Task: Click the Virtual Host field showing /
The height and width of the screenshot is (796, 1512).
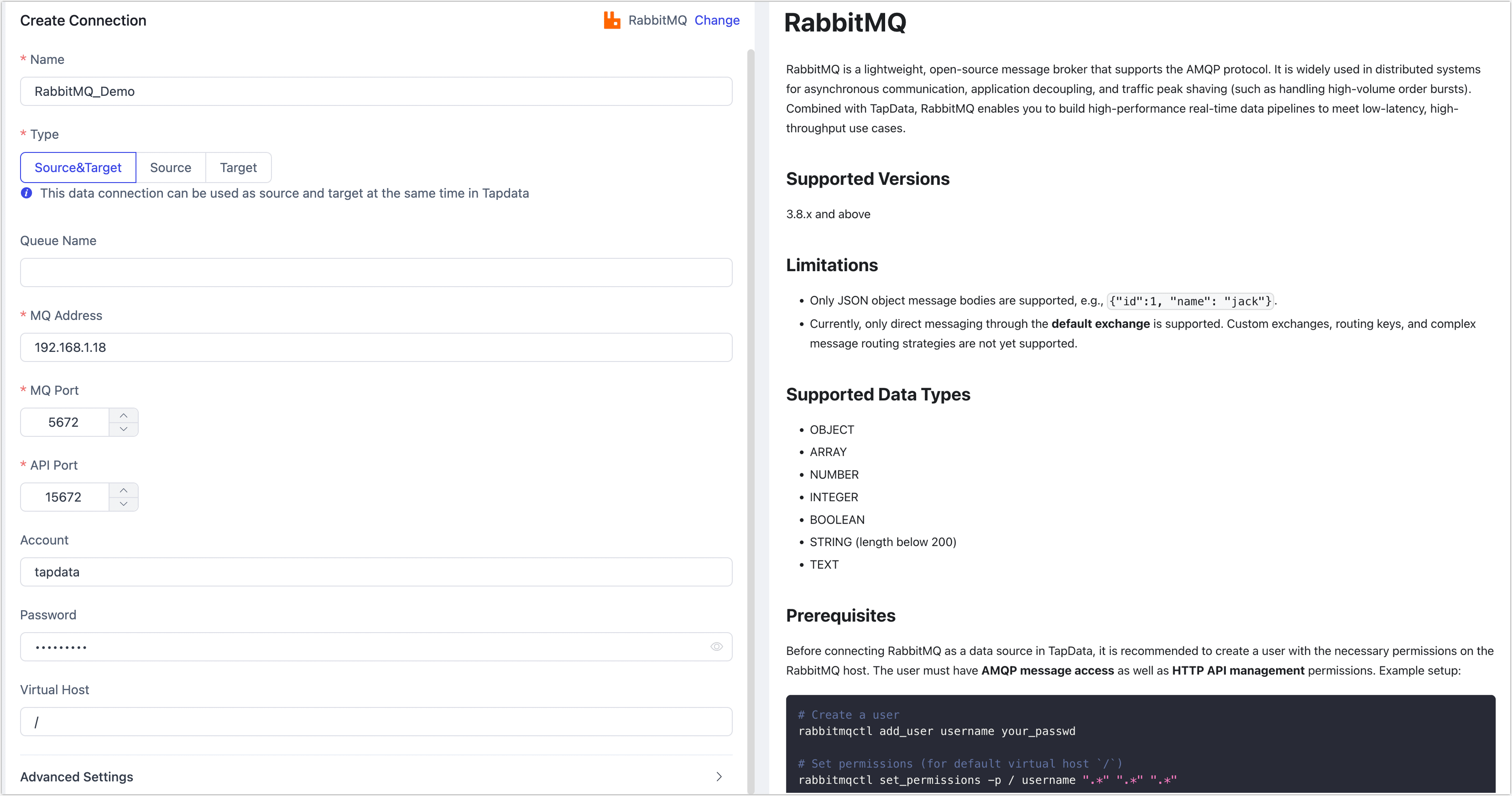Action: coord(375,722)
